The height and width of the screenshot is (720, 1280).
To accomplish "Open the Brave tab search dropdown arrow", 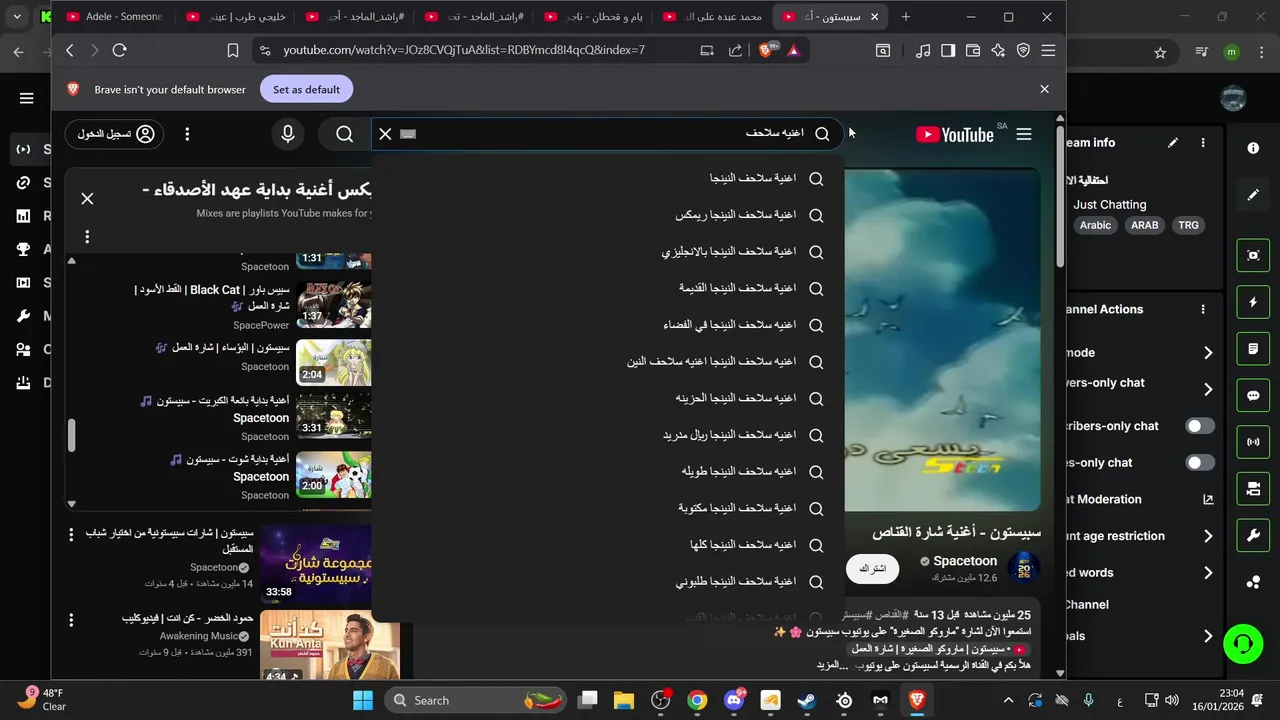I will (17, 17).
